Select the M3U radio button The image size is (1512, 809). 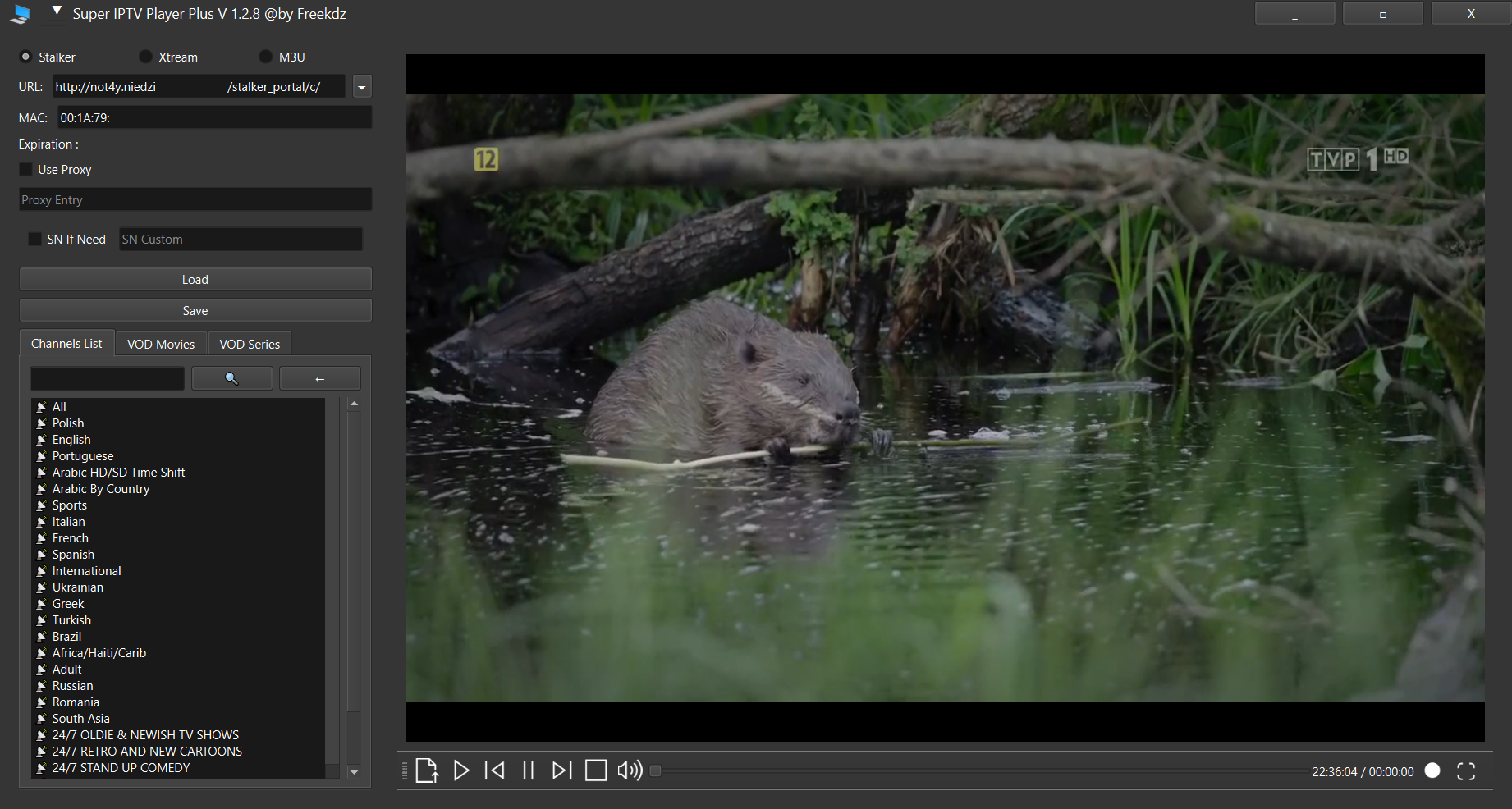point(265,57)
